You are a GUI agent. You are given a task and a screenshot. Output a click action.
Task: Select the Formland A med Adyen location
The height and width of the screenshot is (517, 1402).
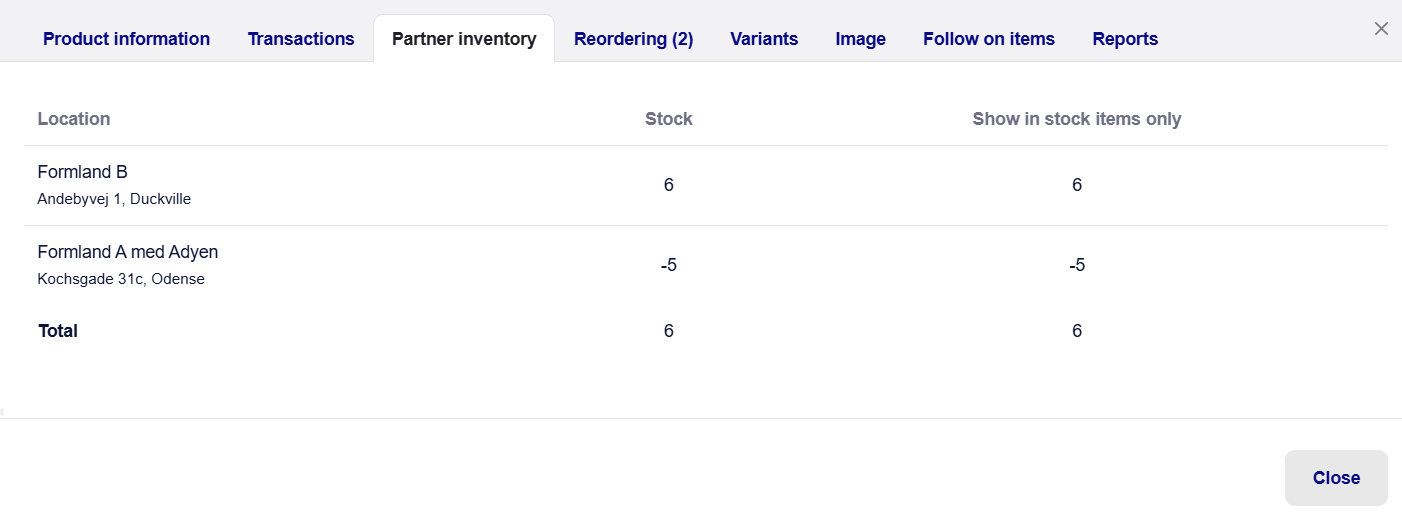coord(127,252)
